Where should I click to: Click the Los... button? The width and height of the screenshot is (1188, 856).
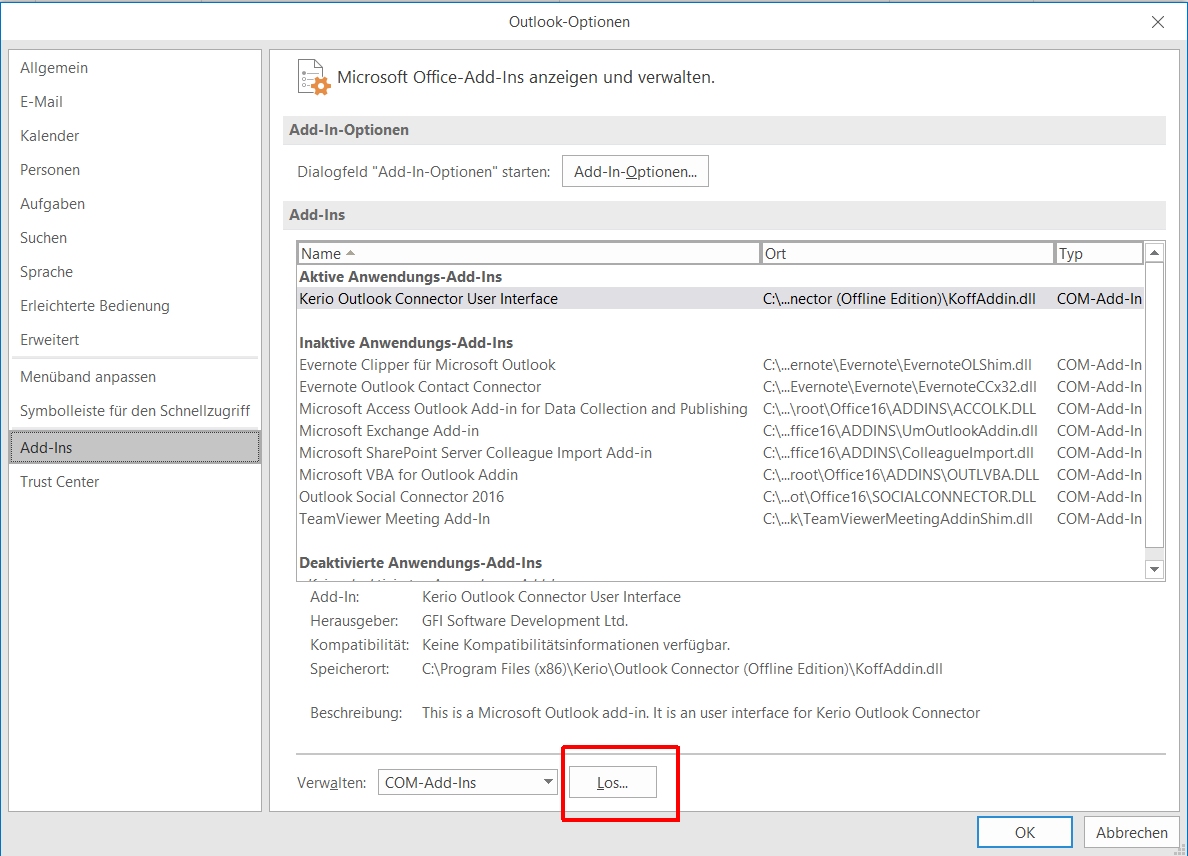point(612,783)
